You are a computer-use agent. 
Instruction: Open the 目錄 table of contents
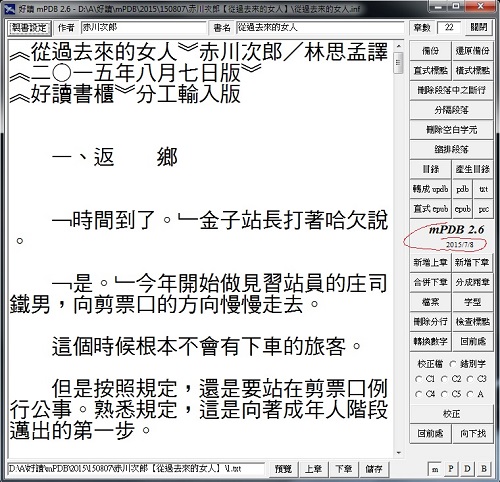point(430,169)
